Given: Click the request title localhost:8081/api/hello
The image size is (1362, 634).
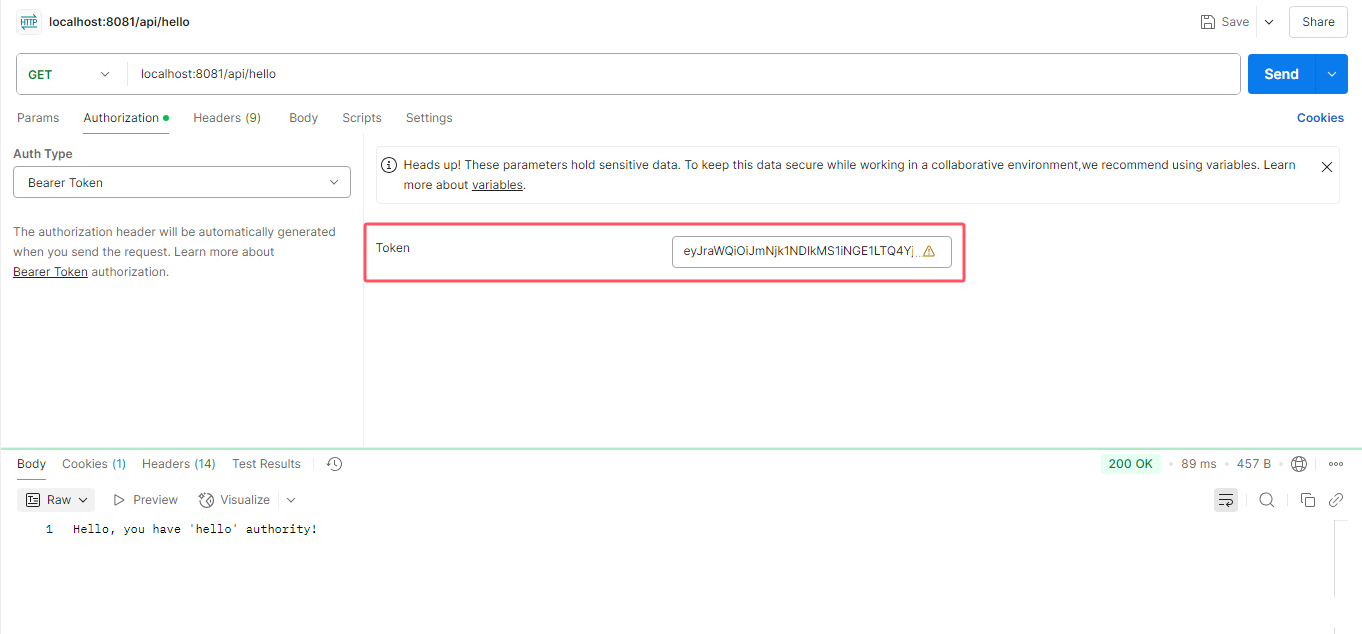Looking at the screenshot, I should pos(119,22).
